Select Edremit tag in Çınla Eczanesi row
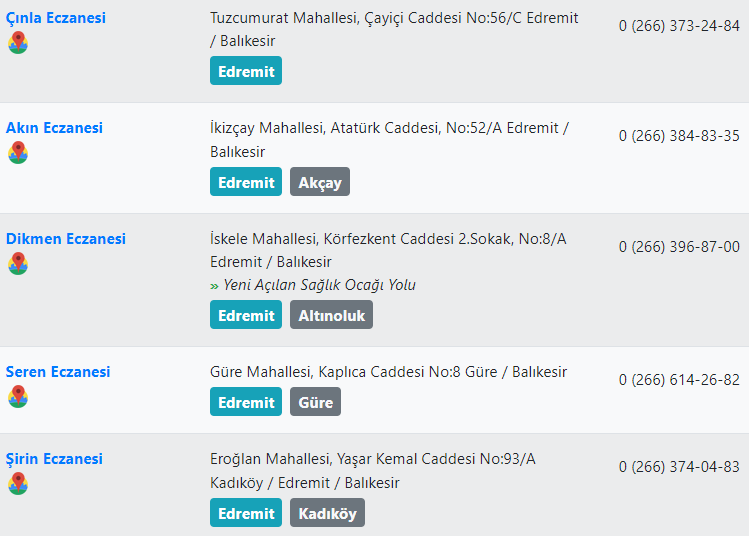This screenshot has height=536, width=749. 246,71
